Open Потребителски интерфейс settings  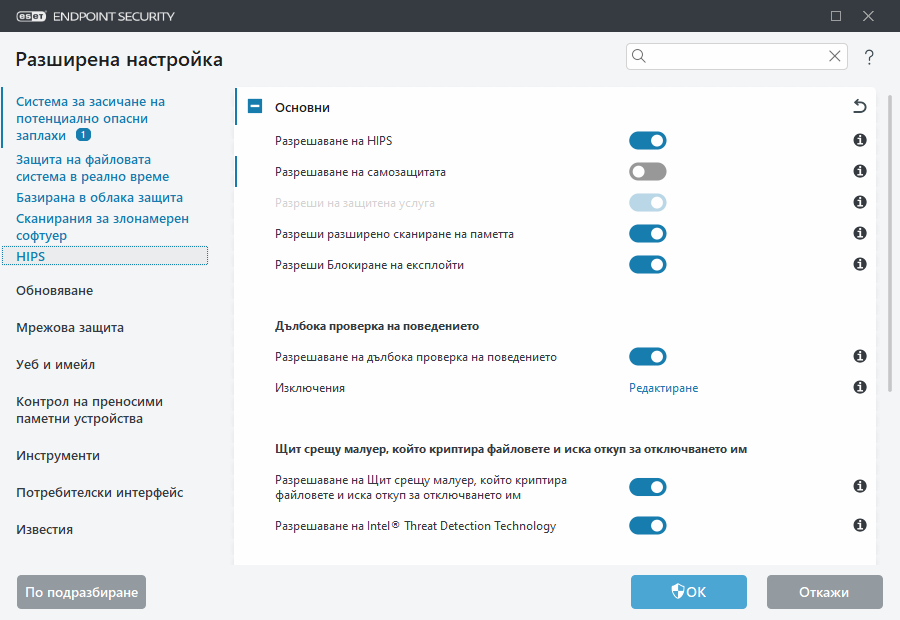[x=100, y=493]
